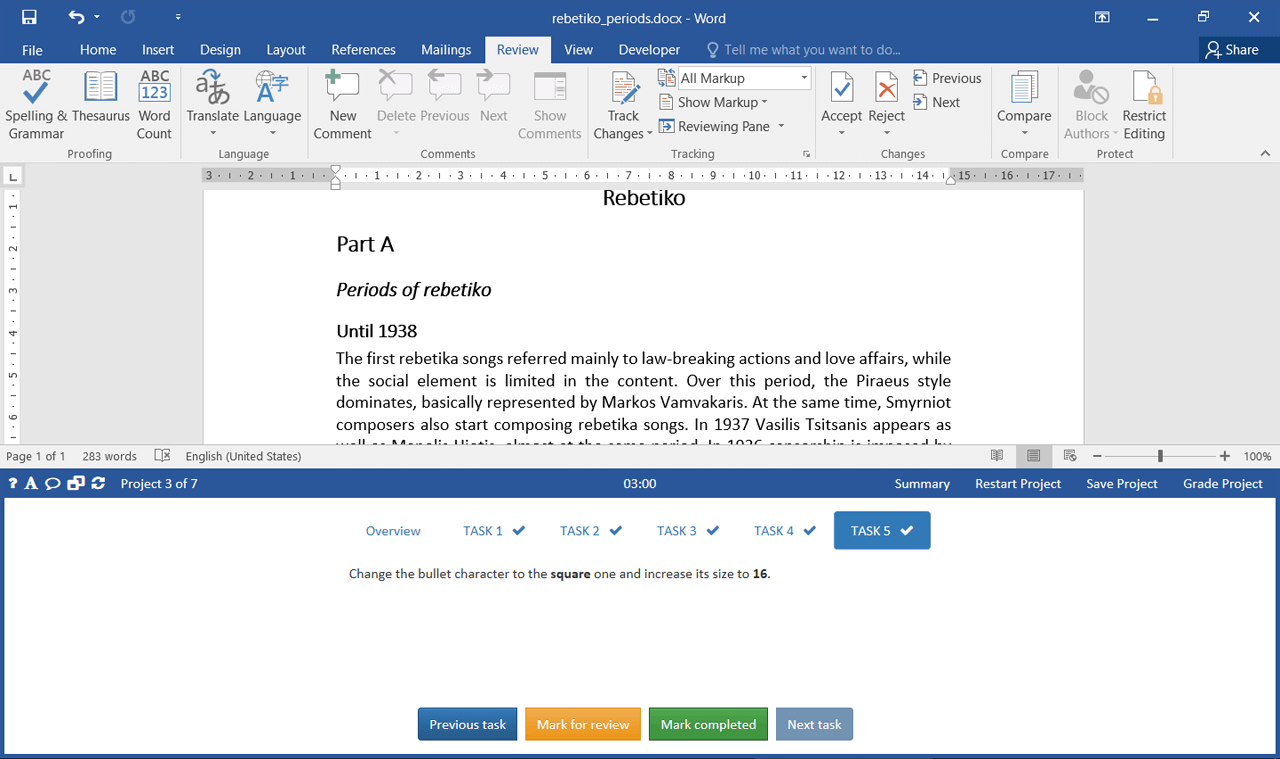The image size is (1280, 759).
Task: Click the Grade Project link
Action: coord(1222,483)
